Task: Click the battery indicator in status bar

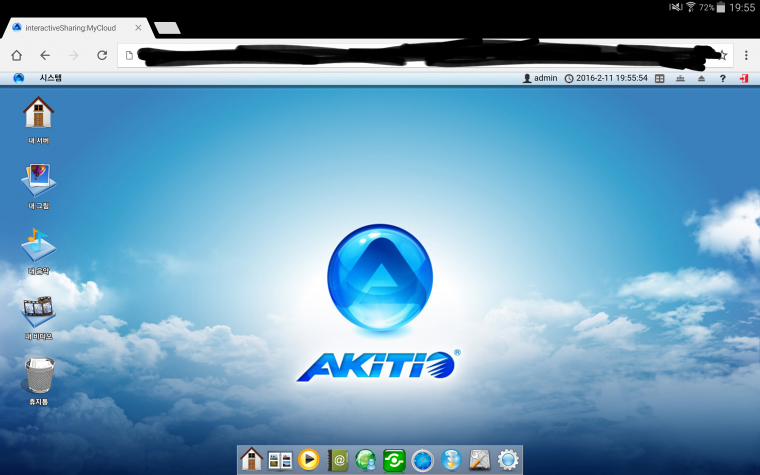Action: point(721,7)
